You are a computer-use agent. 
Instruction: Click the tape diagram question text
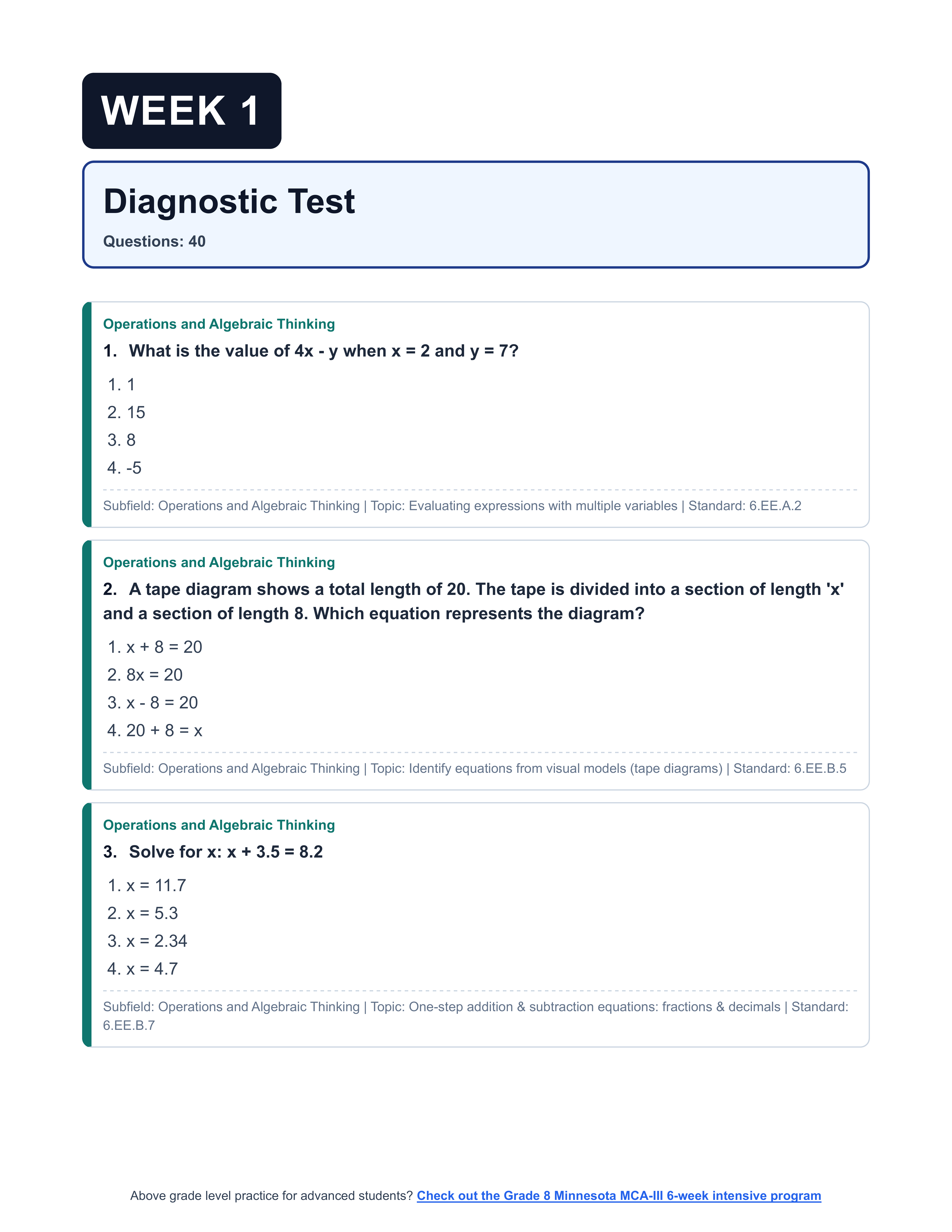pos(473,601)
